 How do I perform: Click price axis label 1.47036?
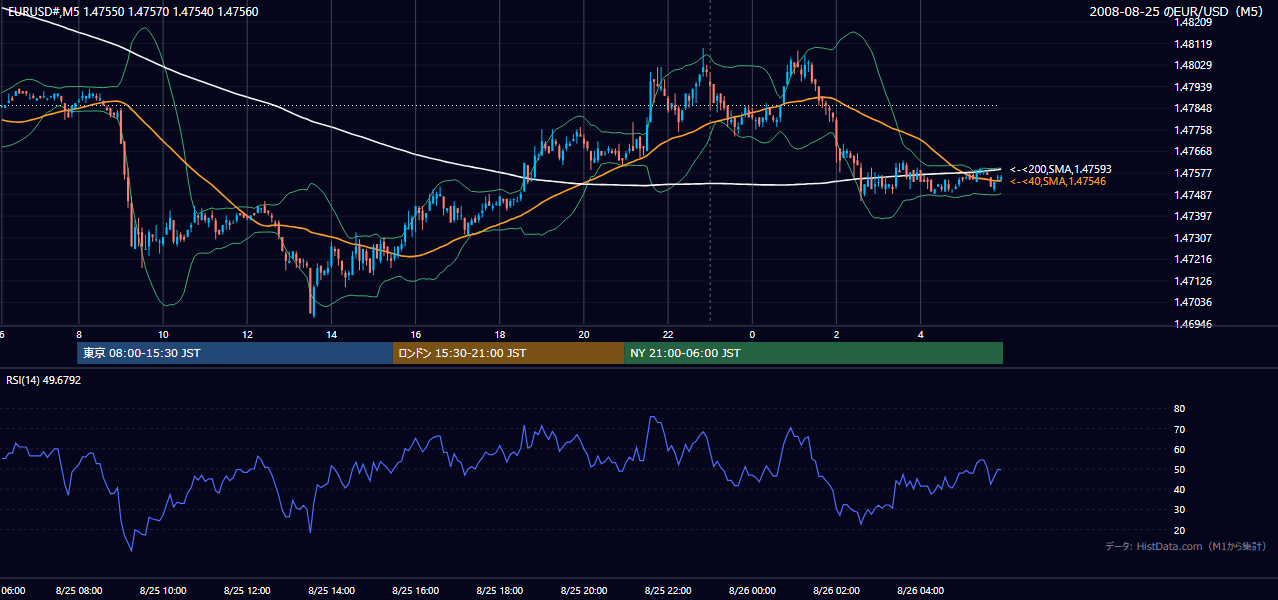[1194, 302]
